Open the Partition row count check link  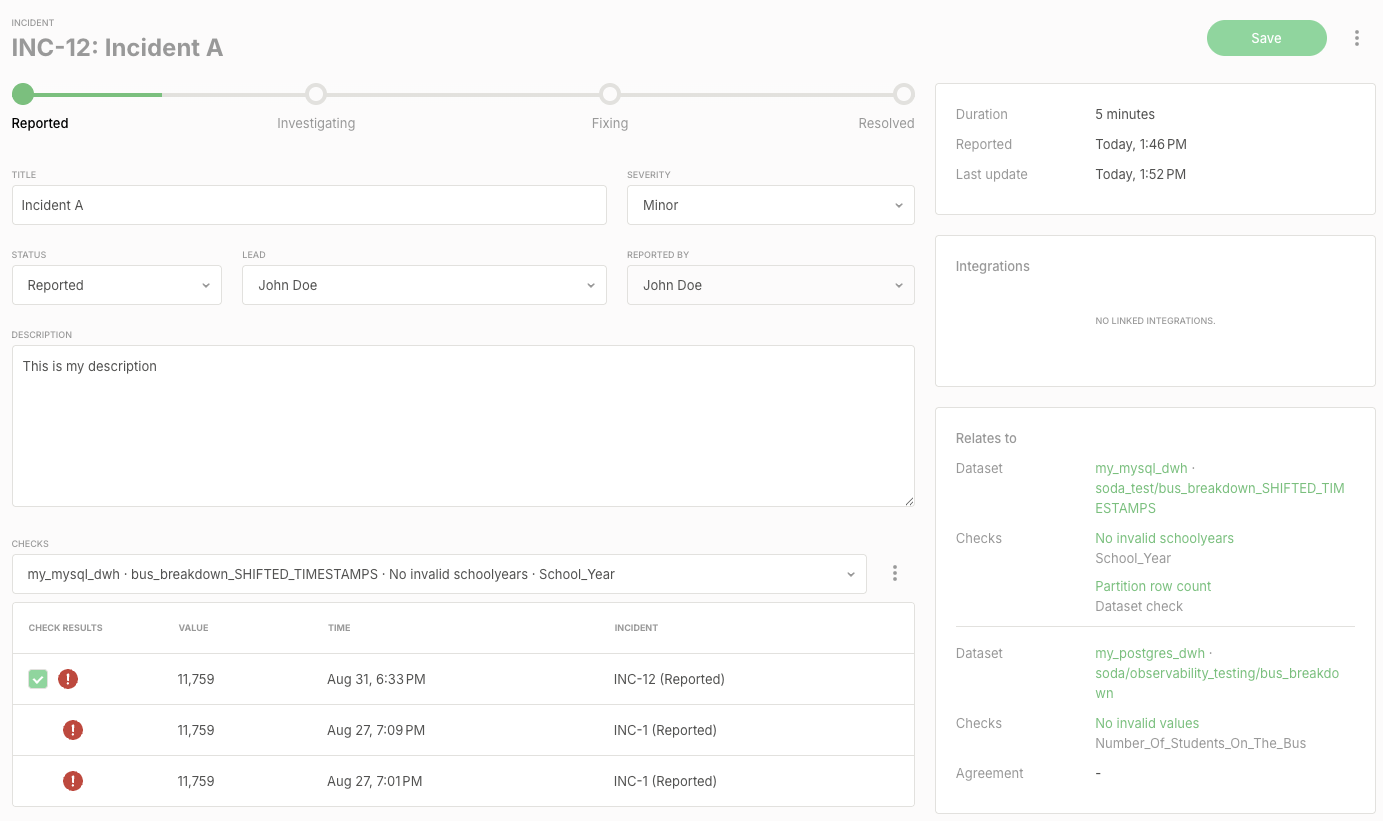coord(1153,586)
